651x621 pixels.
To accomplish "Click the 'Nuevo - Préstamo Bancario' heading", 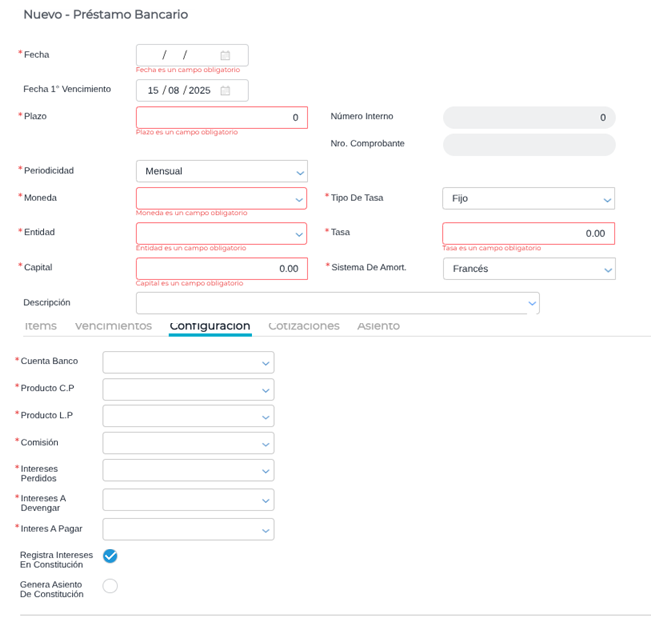I will (106, 15).
